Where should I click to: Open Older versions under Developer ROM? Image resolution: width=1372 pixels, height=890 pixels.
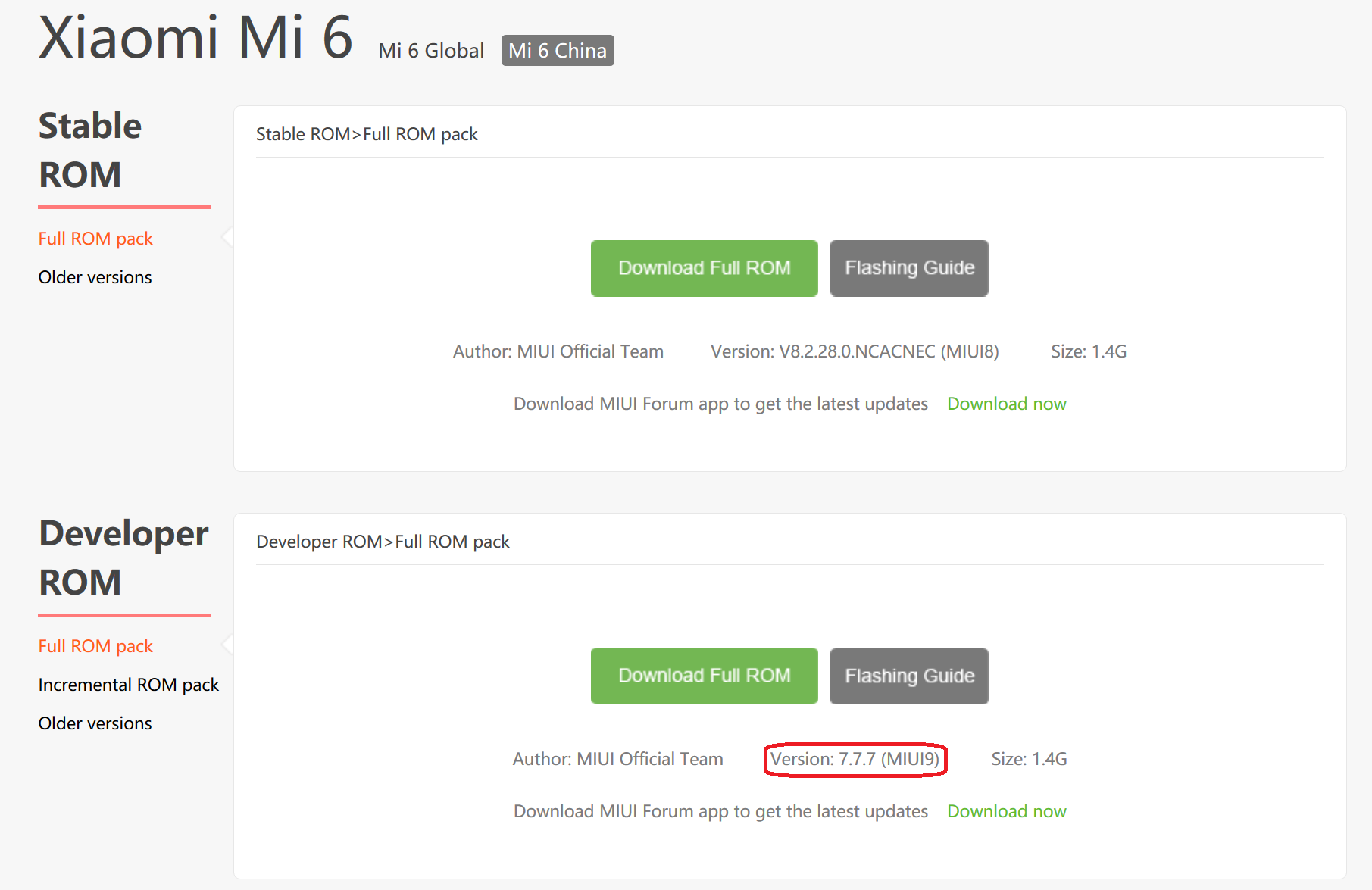(x=95, y=723)
